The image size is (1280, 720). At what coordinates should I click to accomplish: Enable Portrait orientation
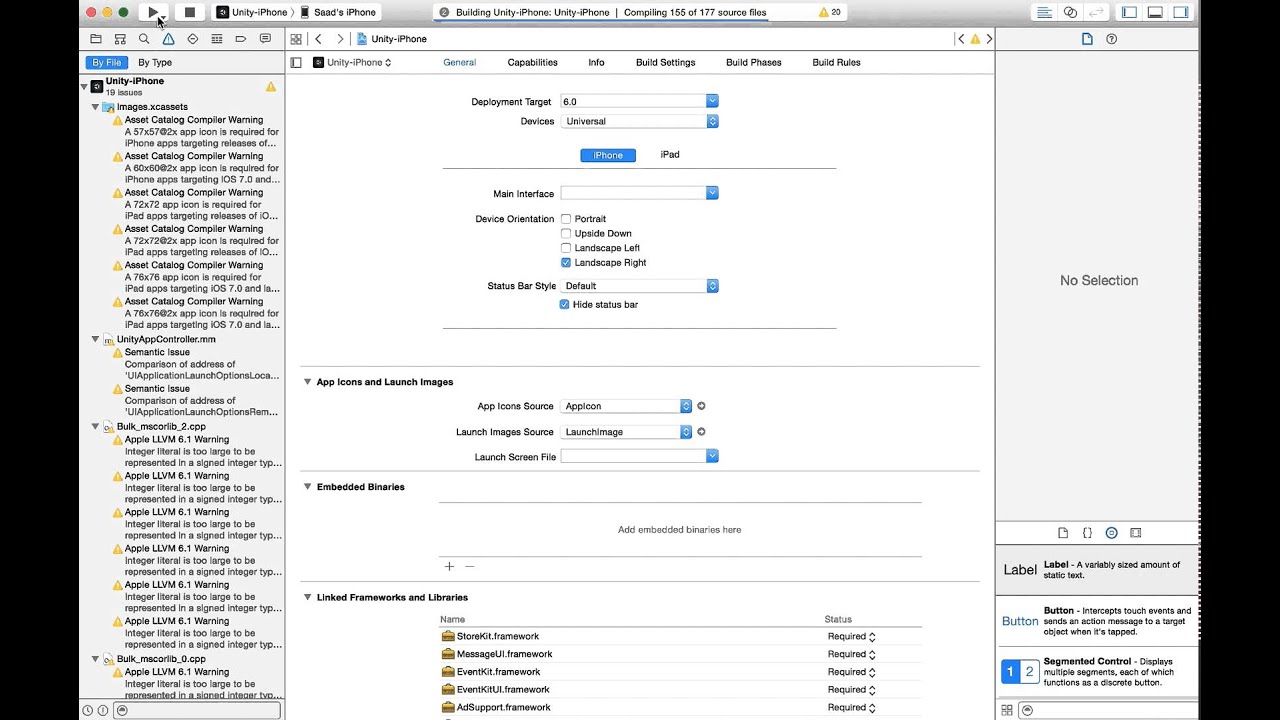coord(566,219)
